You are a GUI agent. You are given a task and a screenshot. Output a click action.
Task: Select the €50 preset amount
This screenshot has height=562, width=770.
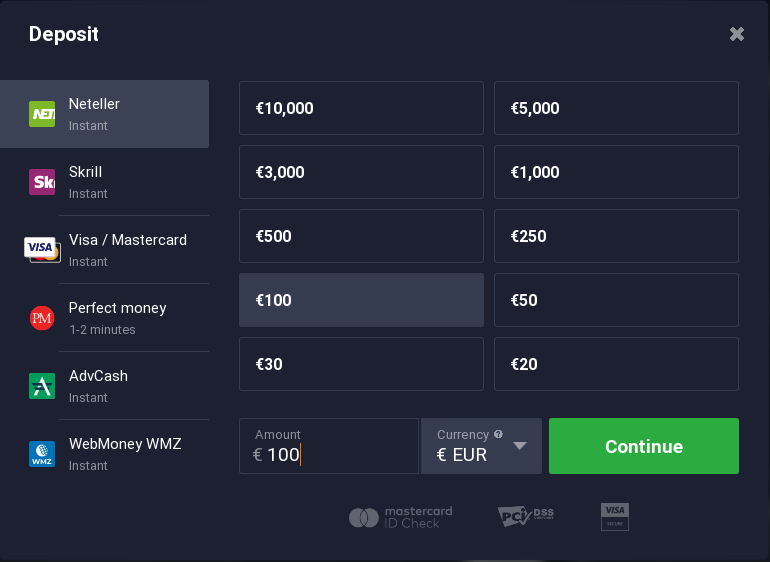coord(616,300)
